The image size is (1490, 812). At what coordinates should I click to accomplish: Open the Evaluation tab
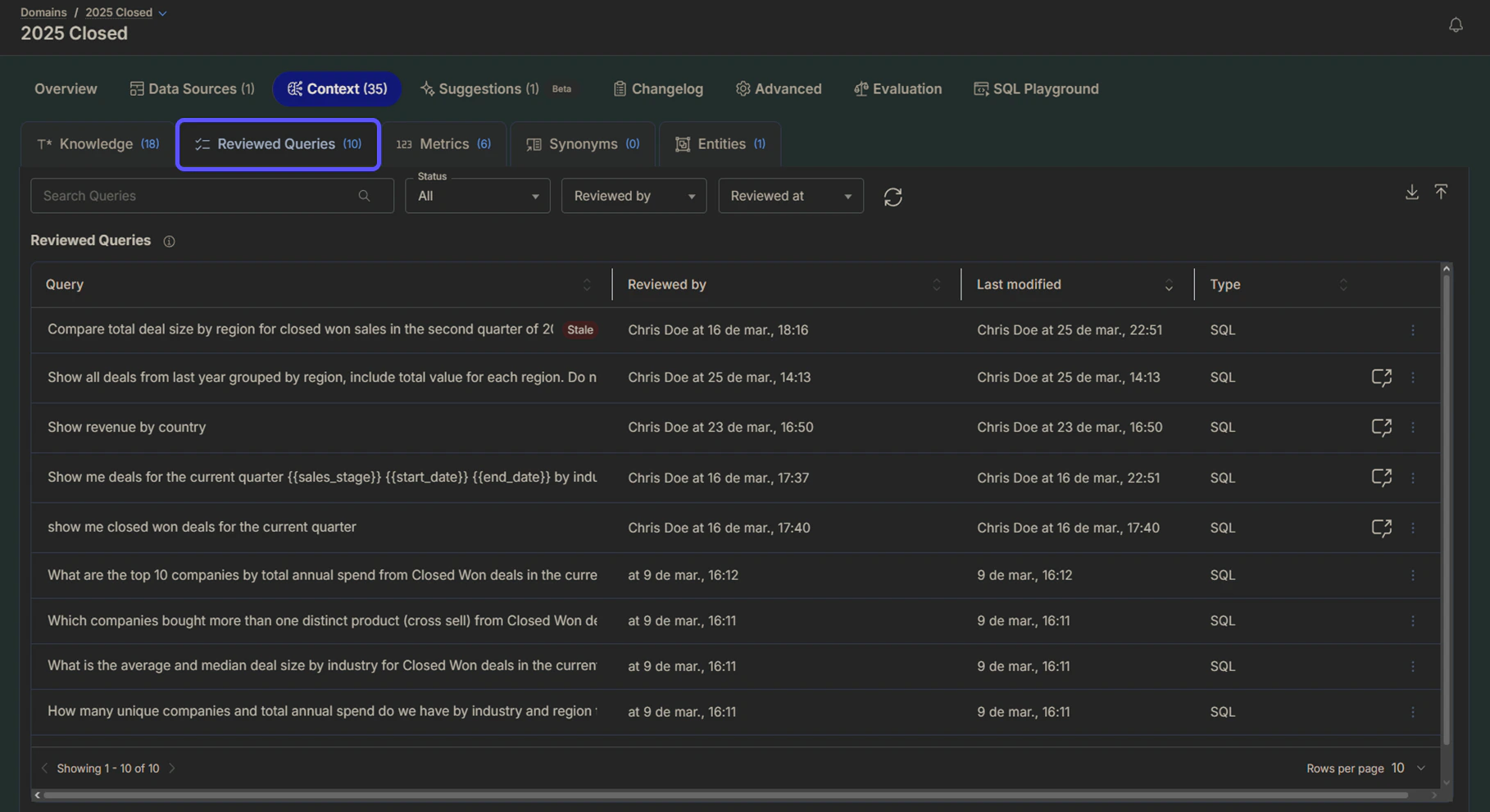897,88
